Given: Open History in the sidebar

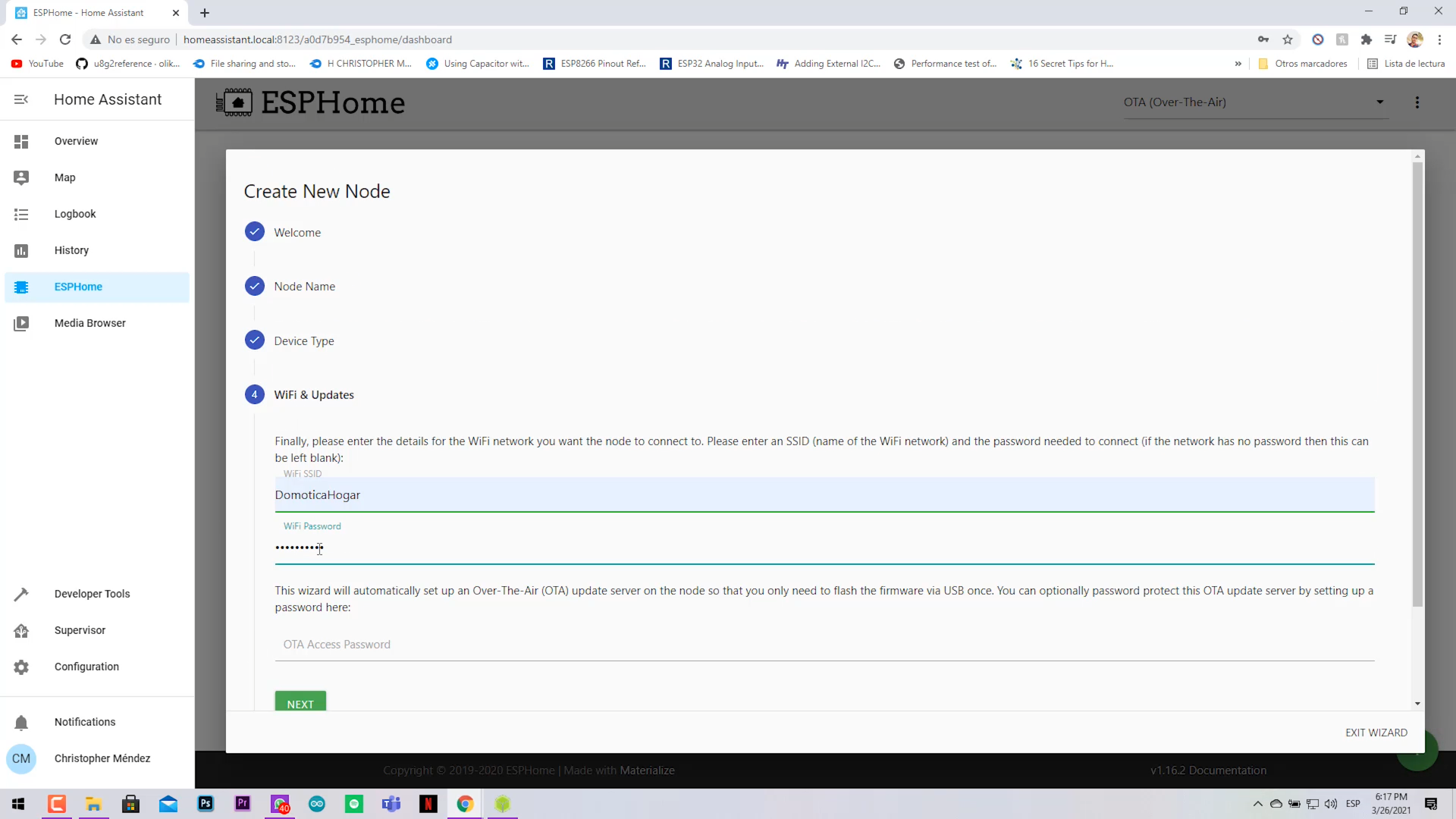Looking at the screenshot, I should tap(97, 250).
